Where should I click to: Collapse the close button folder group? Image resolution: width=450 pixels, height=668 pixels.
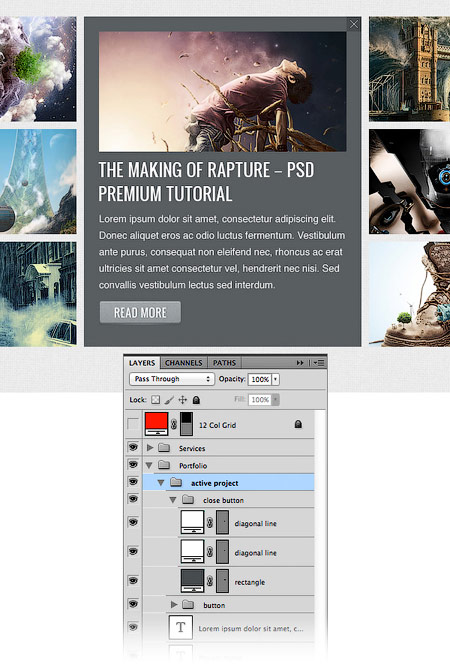click(x=173, y=500)
